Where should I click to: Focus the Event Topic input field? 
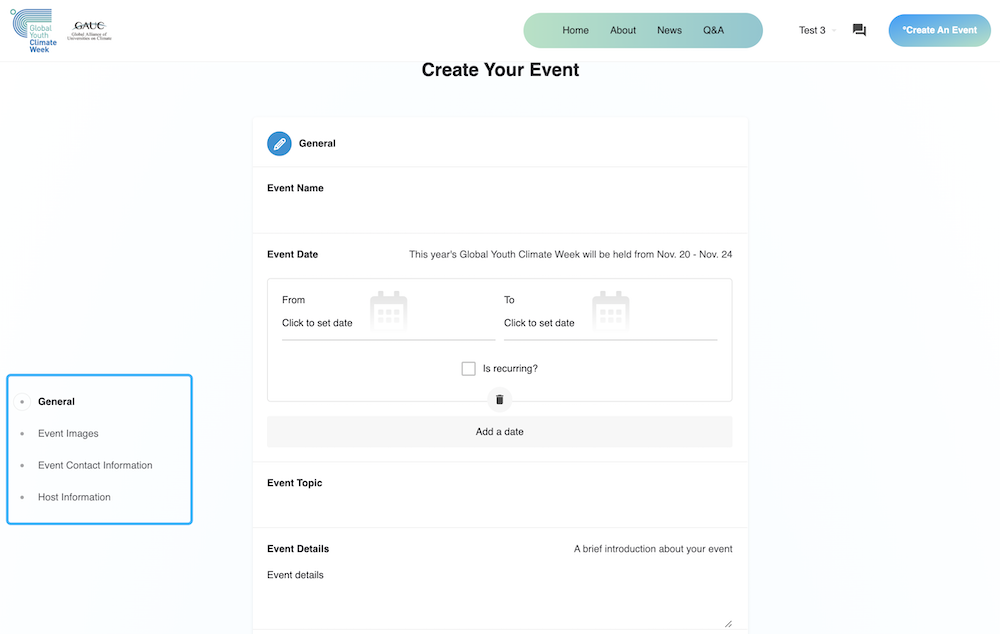(499, 508)
